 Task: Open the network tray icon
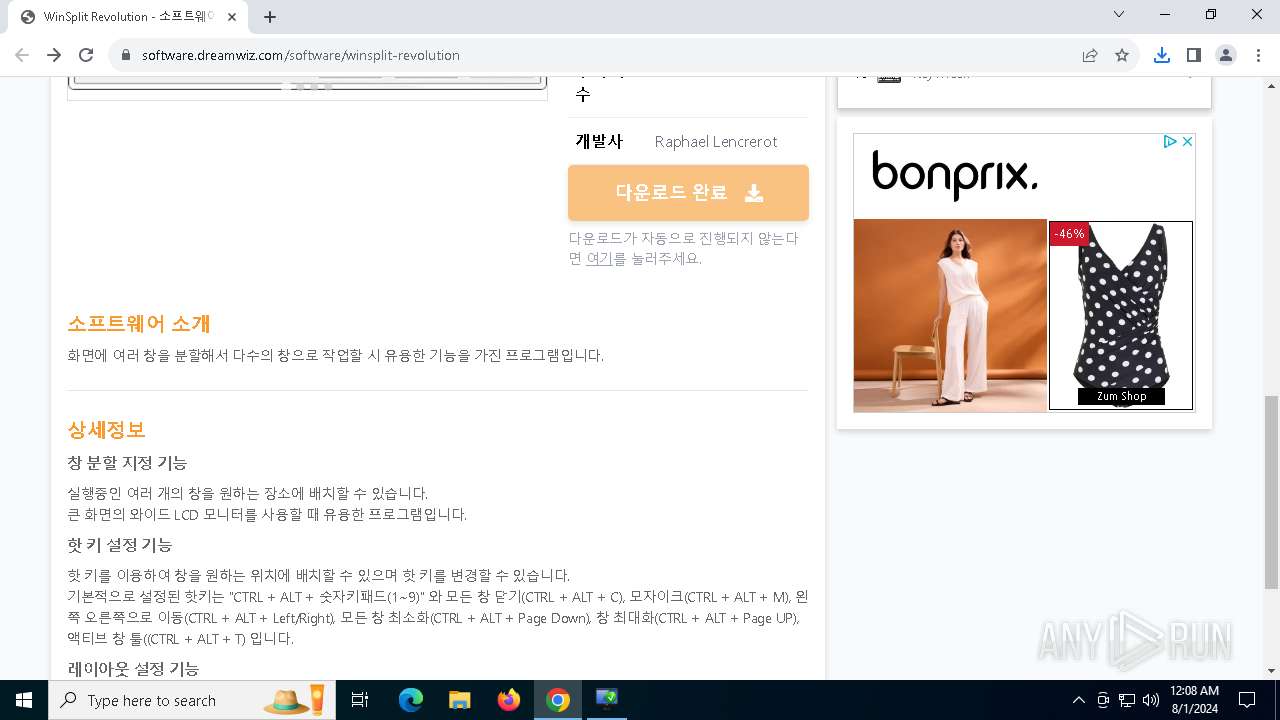1126,700
